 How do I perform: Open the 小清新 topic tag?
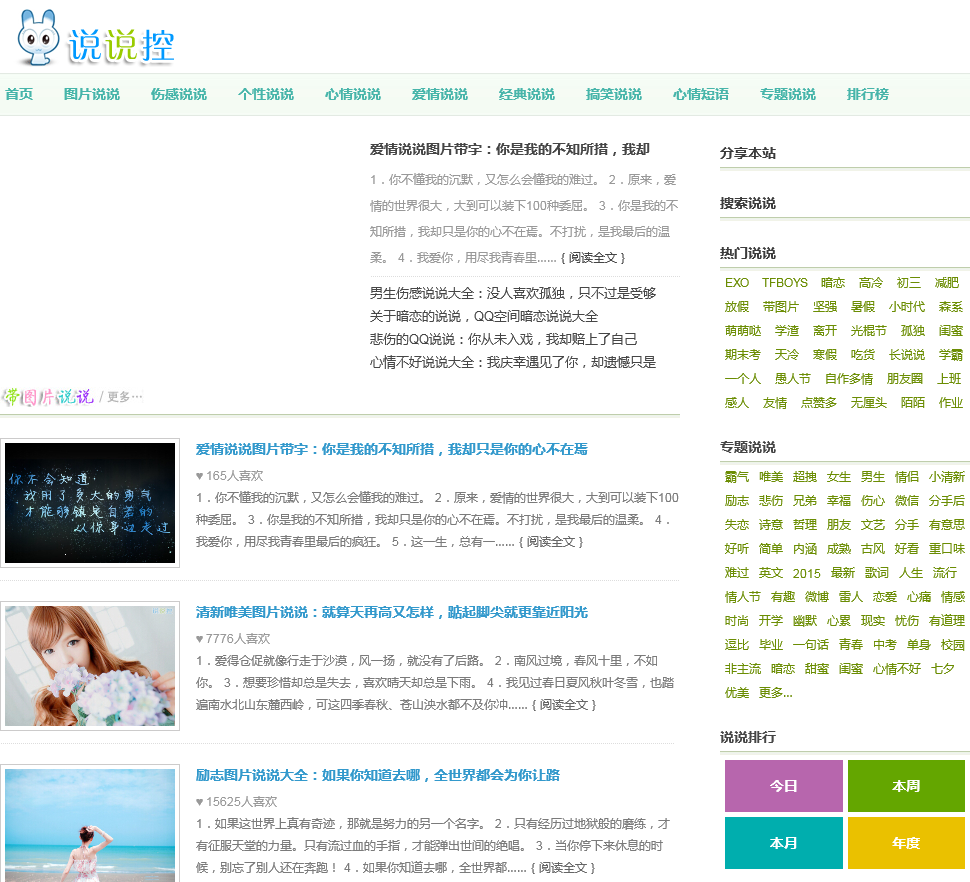pyautogui.click(x=946, y=477)
